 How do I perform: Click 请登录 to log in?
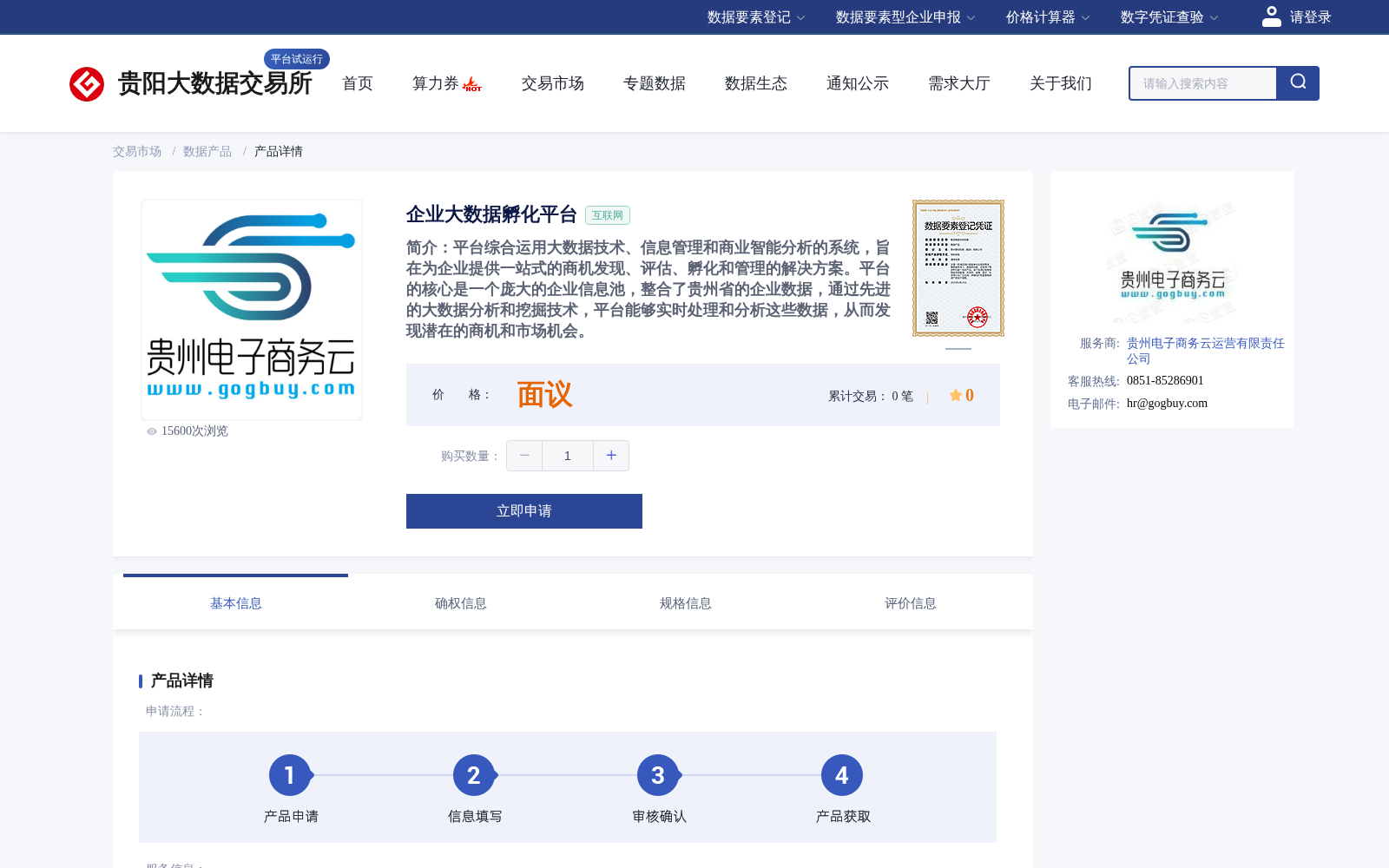coord(1310,17)
